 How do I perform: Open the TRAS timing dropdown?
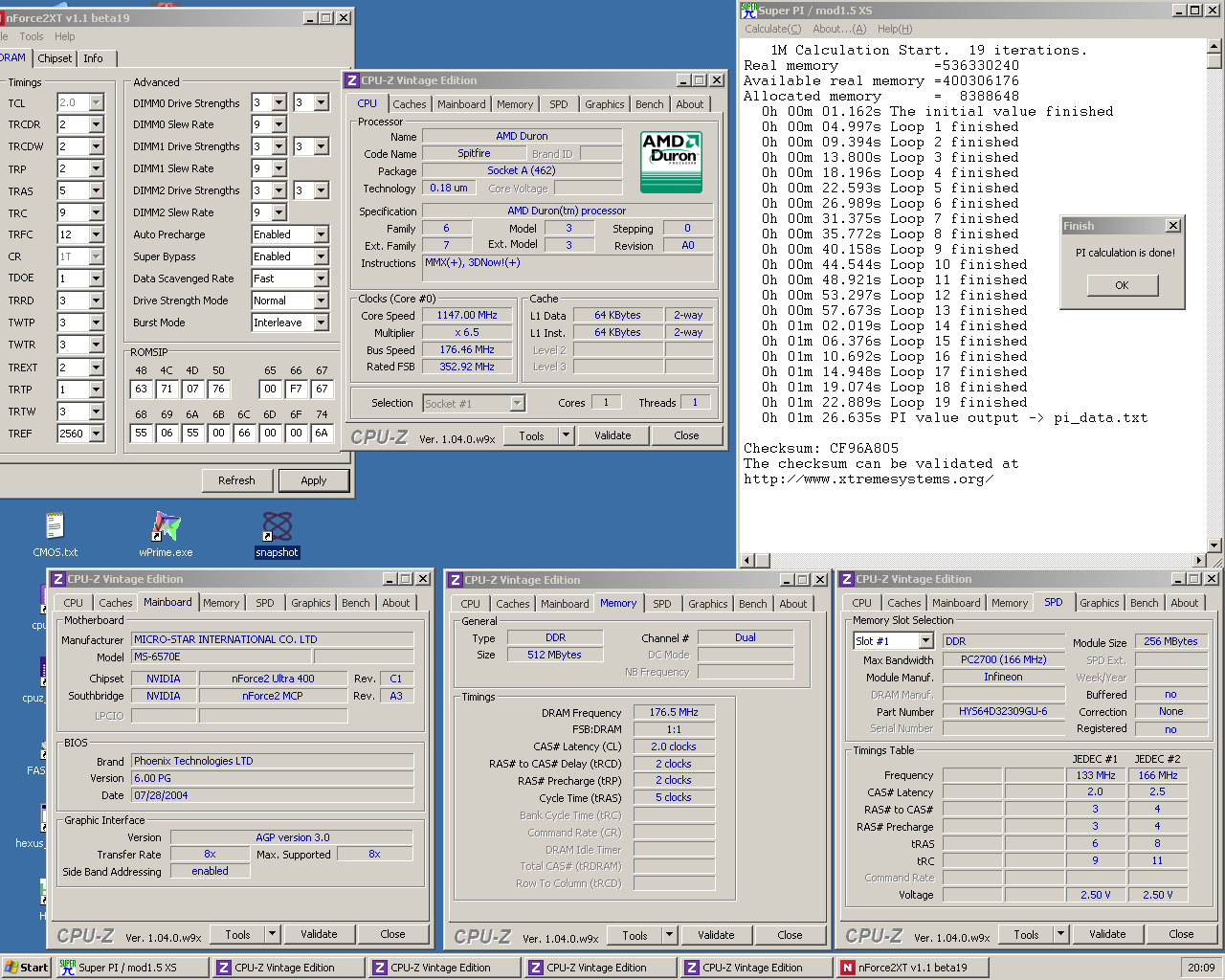click(96, 190)
